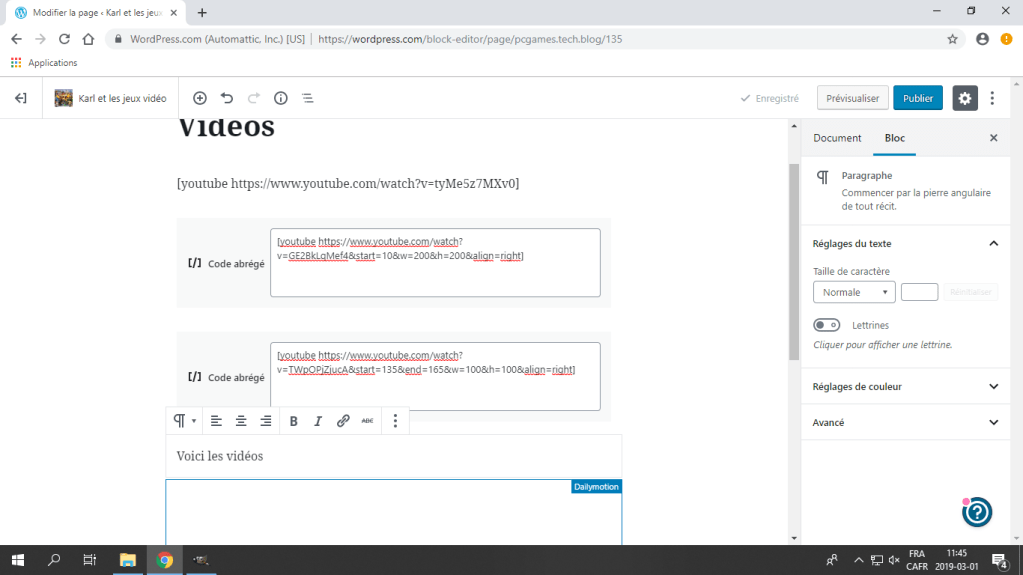This screenshot has width=1023, height=575.
Task: Expand the Réglages de couleur section
Action: click(993, 387)
